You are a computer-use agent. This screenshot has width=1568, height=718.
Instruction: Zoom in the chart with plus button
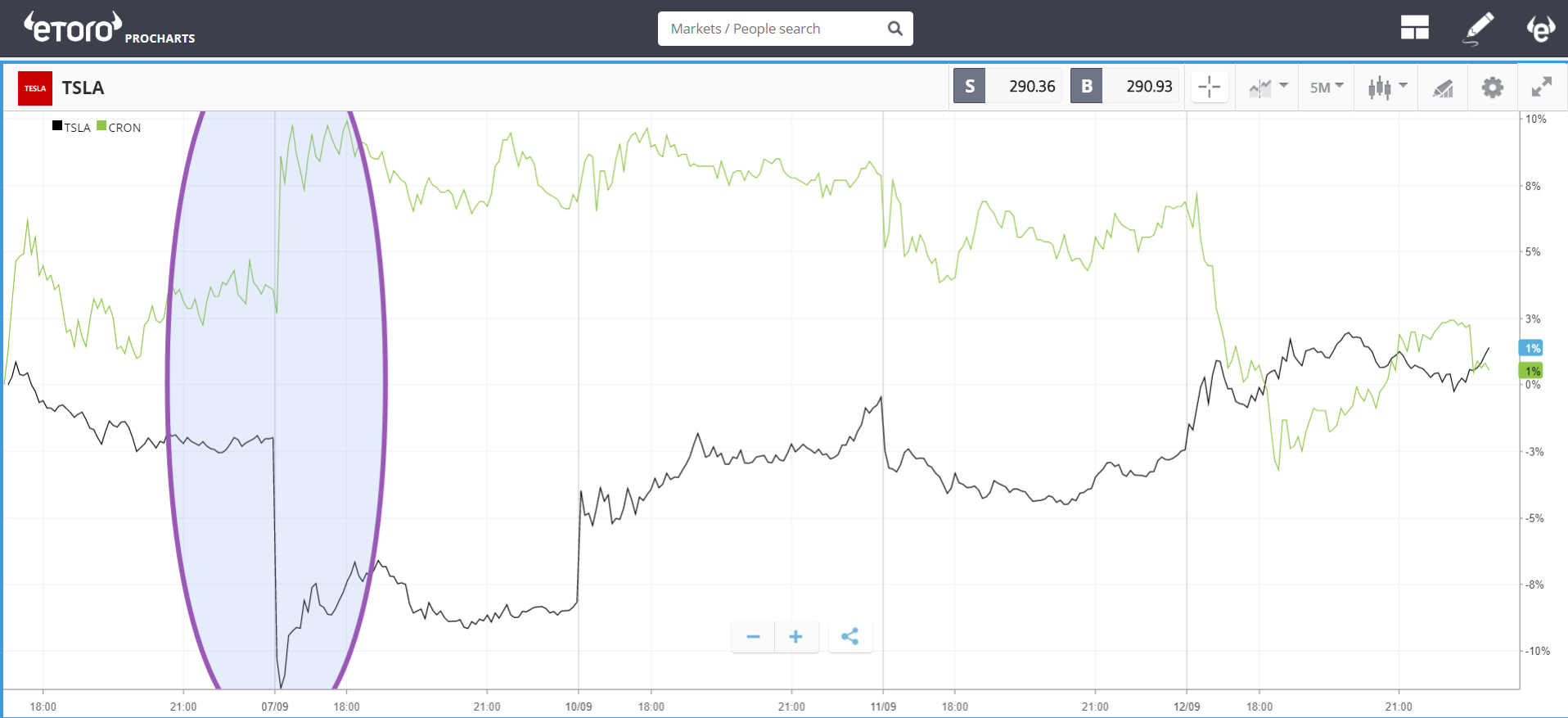tap(795, 636)
